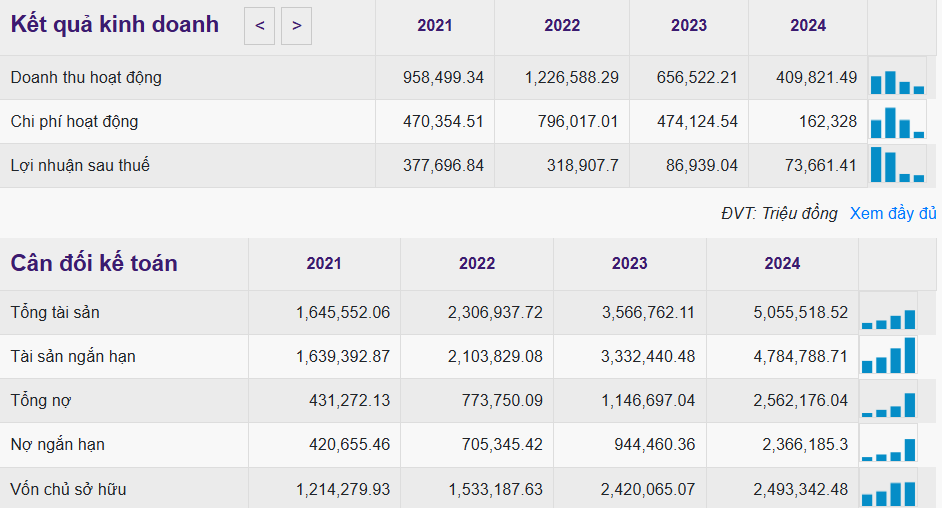942x508 pixels.
Task: Click the Vốn chủ sở hữu bar chart
Action: pyautogui.click(x=888, y=492)
